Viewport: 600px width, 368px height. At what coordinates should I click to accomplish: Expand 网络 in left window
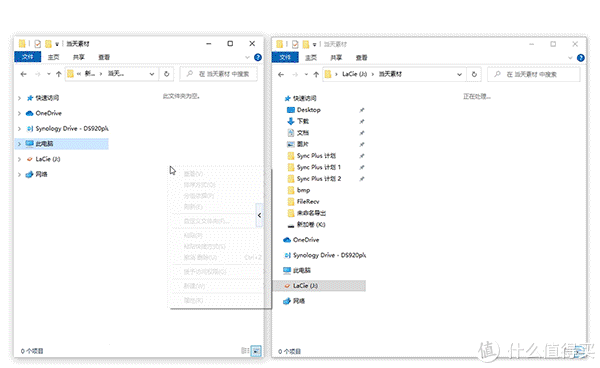20,174
